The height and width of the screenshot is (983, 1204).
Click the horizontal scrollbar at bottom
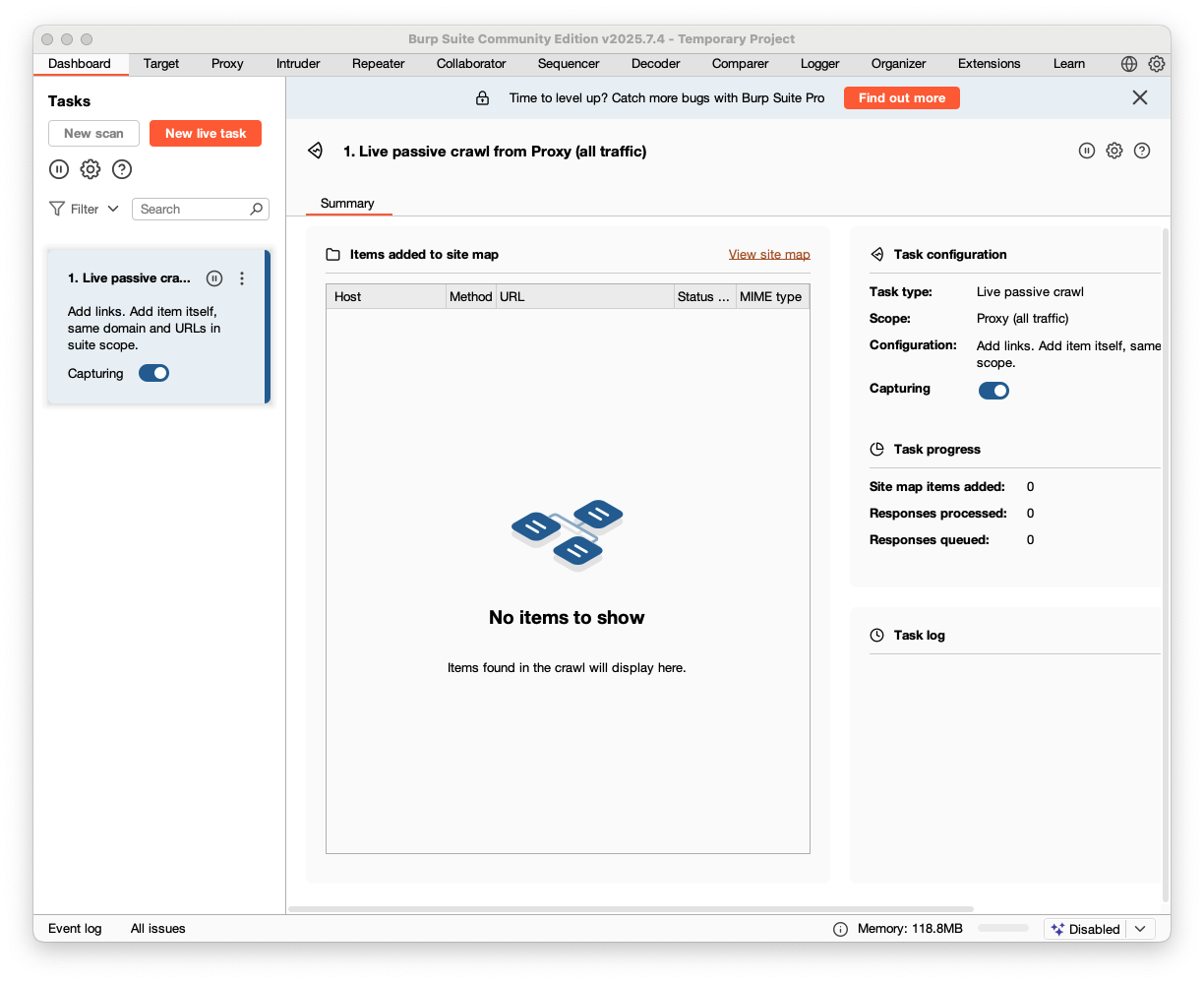point(631,909)
